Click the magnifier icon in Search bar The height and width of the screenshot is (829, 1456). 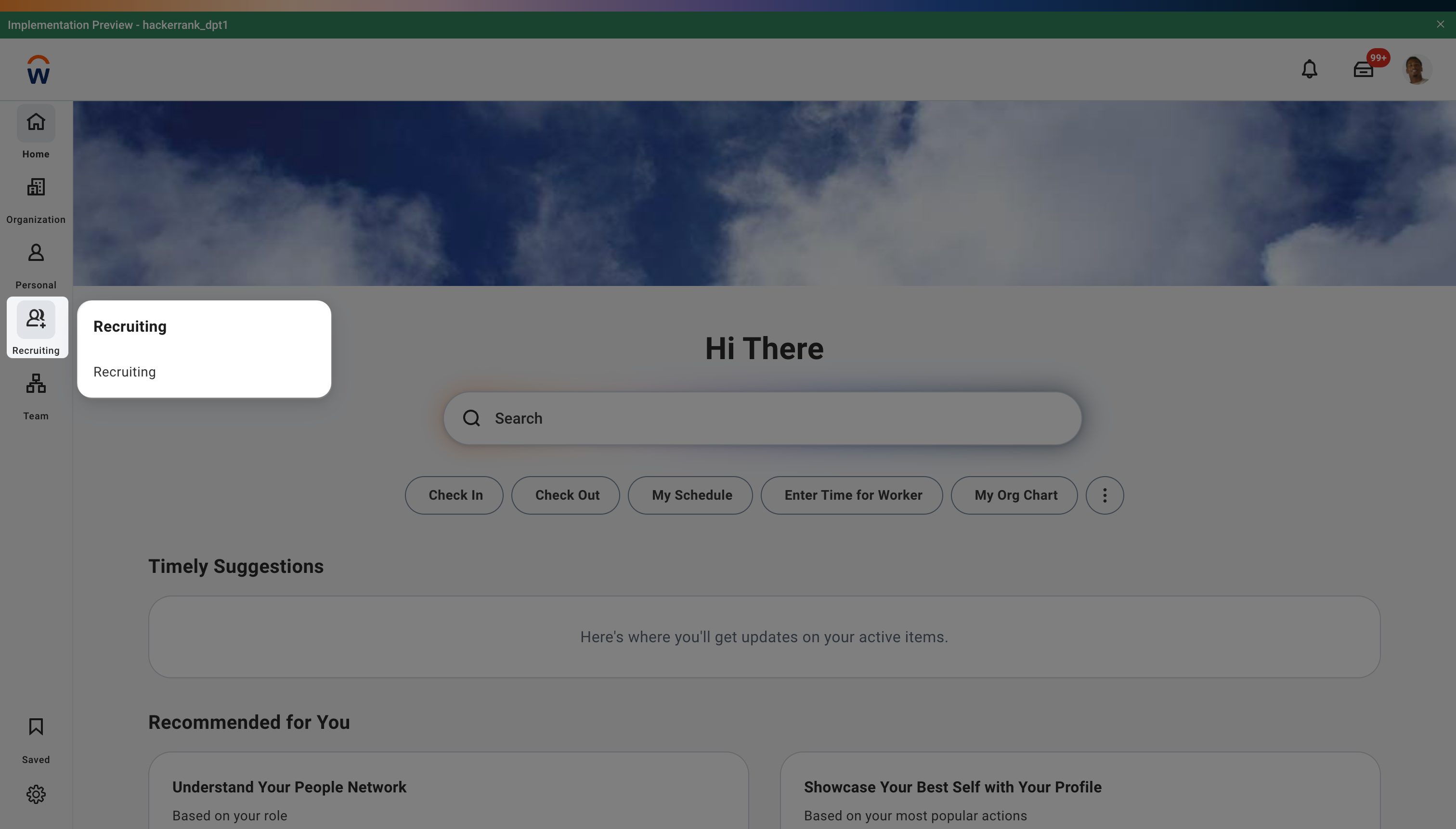pyautogui.click(x=471, y=418)
